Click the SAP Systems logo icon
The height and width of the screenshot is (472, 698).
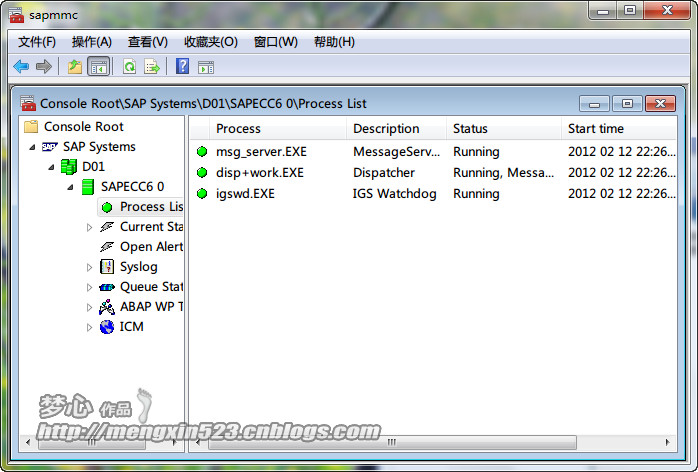(49, 146)
